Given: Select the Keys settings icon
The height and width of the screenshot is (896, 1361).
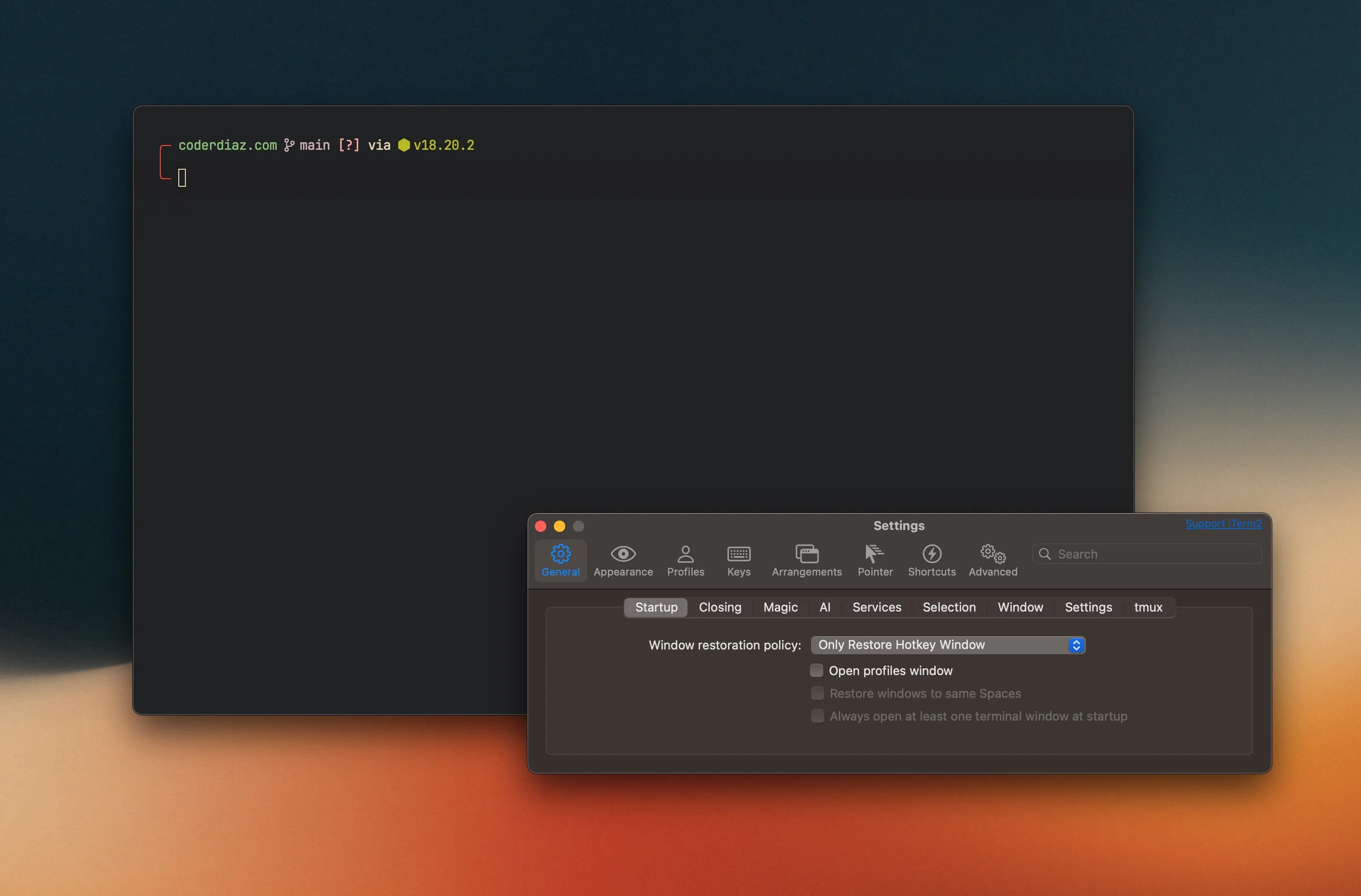Looking at the screenshot, I should tap(738, 561).
